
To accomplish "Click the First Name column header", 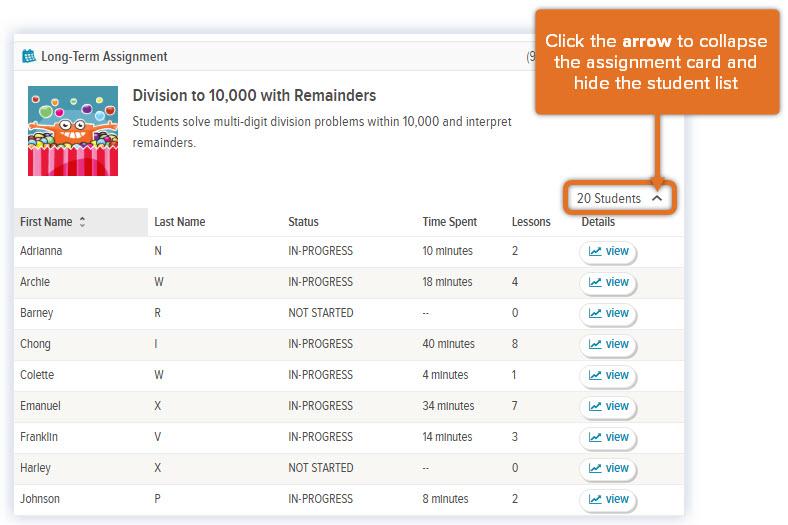I will [x=81, y=222].
